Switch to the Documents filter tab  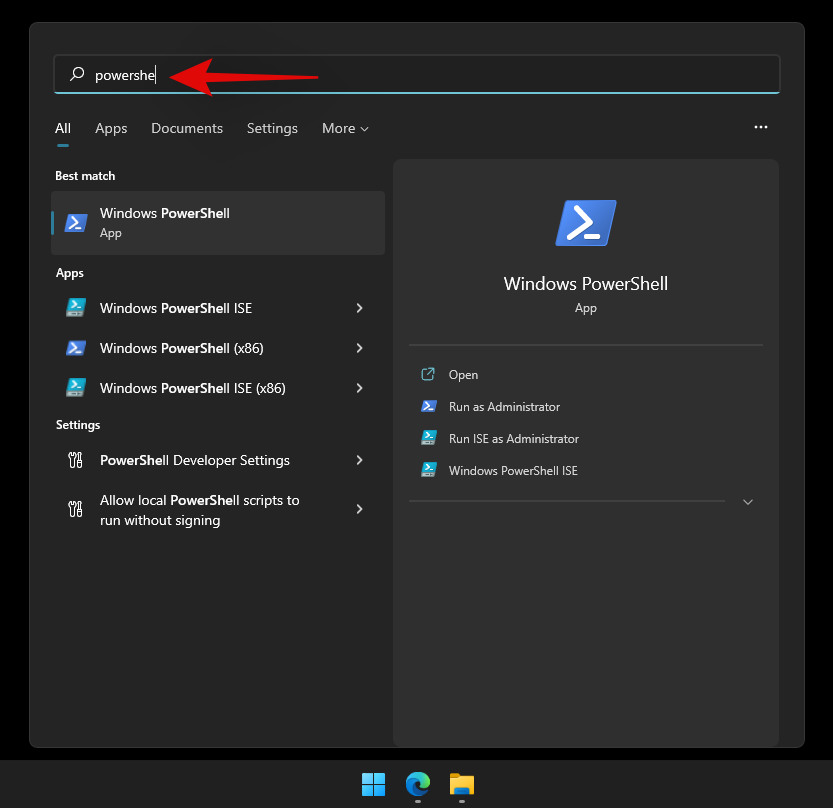click(x=187, y=128)
